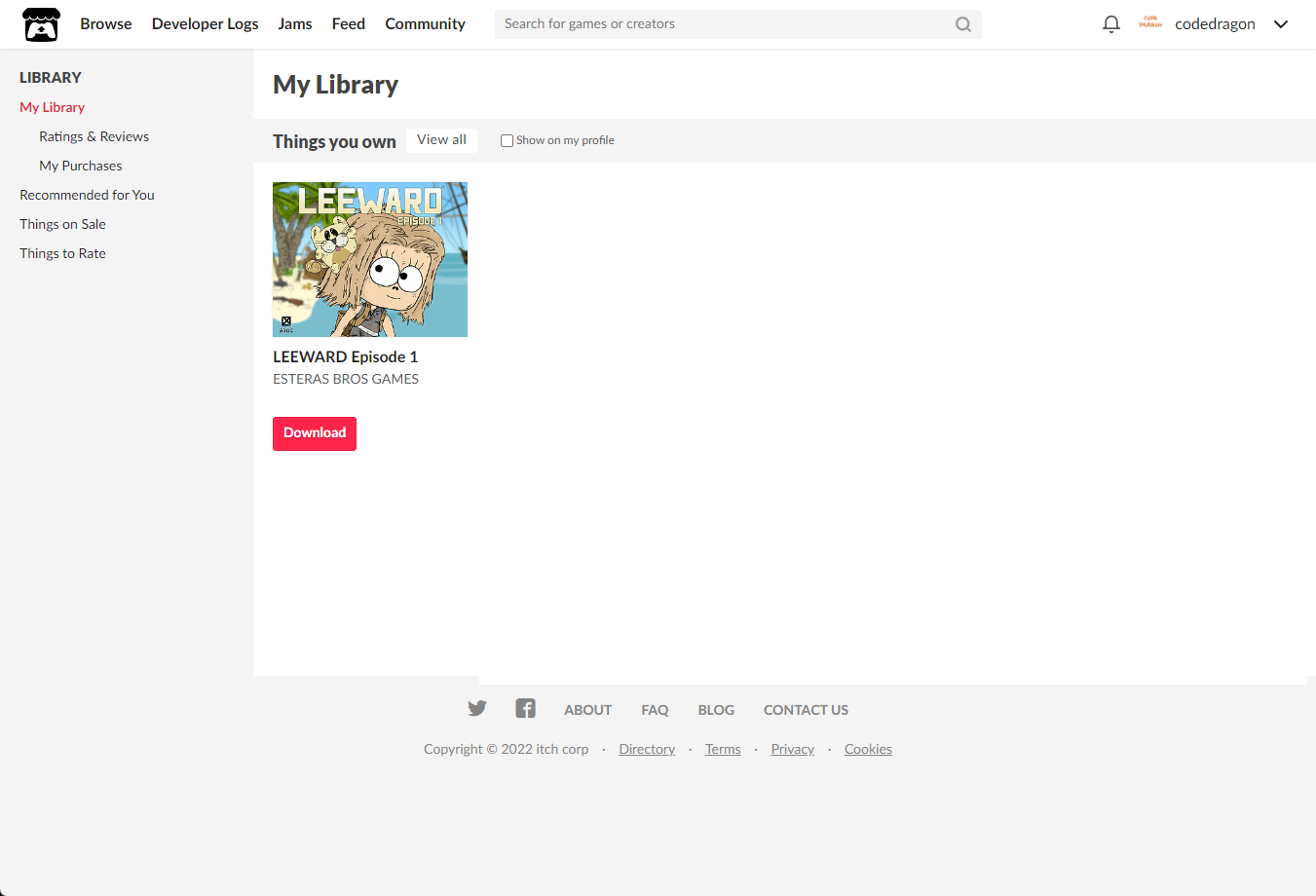Click the codedragon username
The height and width of the screenshot is (896, 1316).
point(1215,24)
